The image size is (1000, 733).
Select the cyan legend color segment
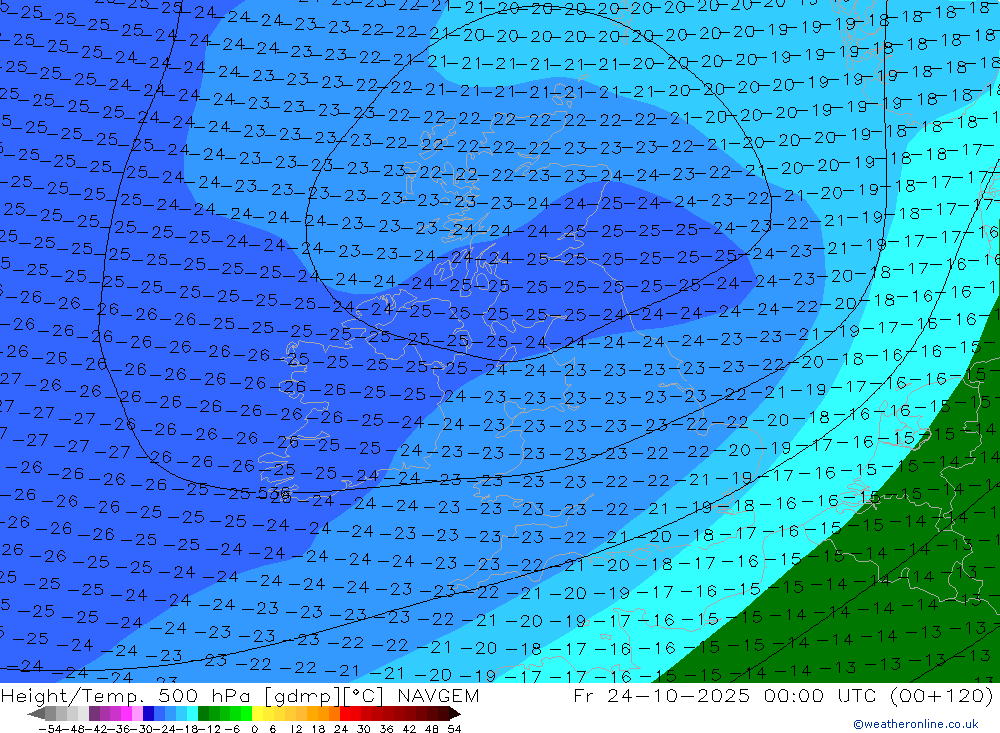pyautogui.click(x=192, y=713)
